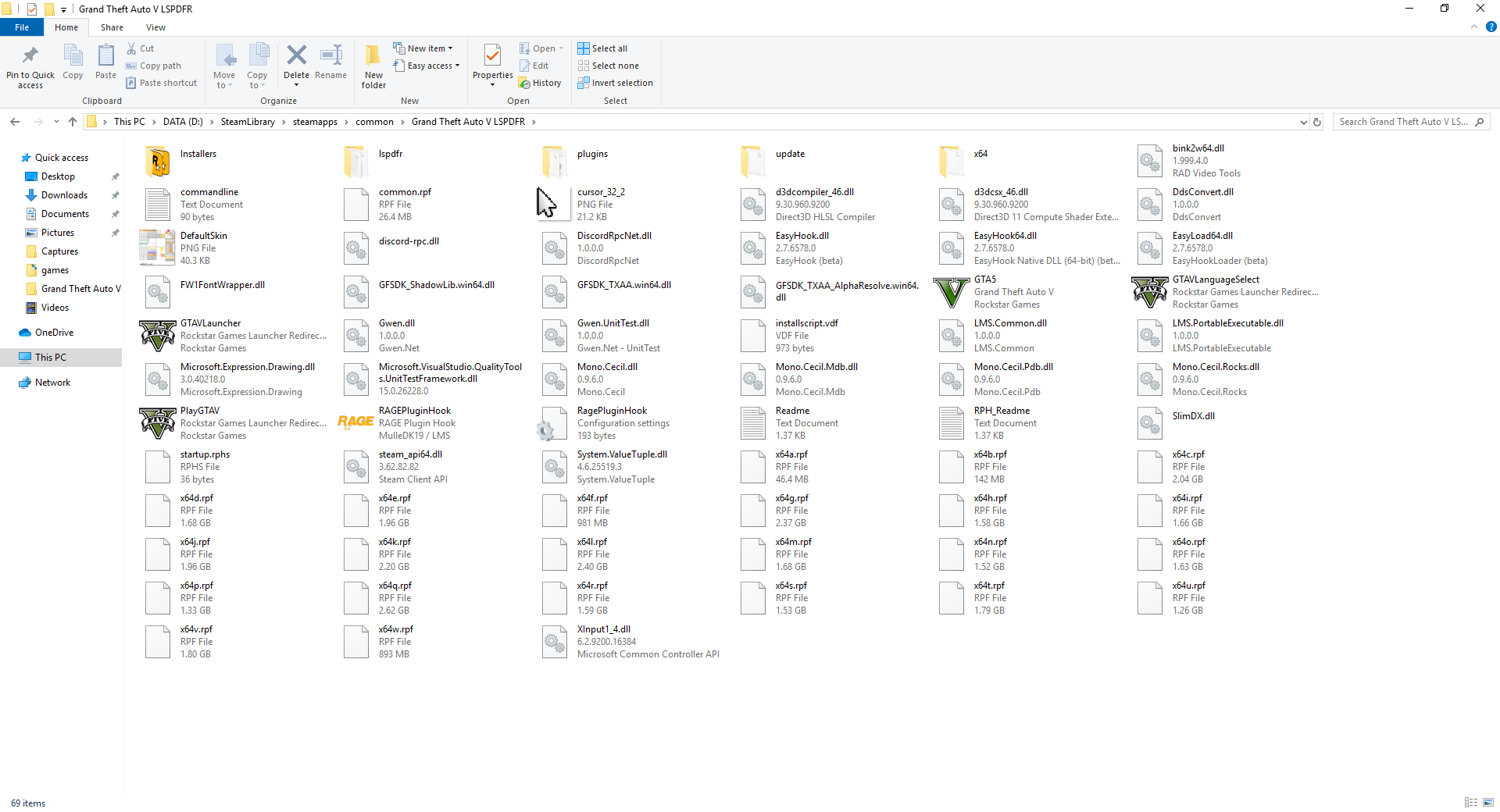1500x812 pixels.
Task: Open Videos in the sidebar
Action: [55, 308]
